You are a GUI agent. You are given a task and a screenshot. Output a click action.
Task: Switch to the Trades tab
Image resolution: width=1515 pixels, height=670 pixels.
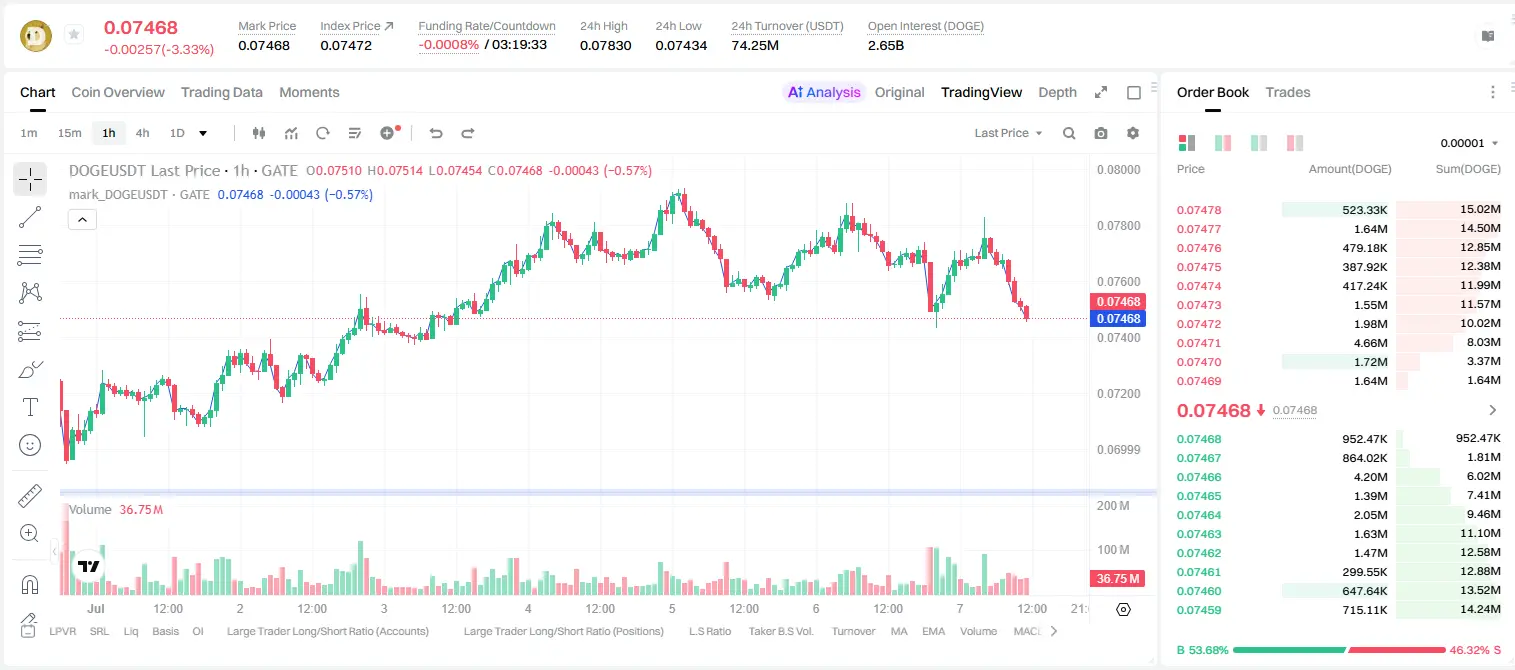point(1288,92)
